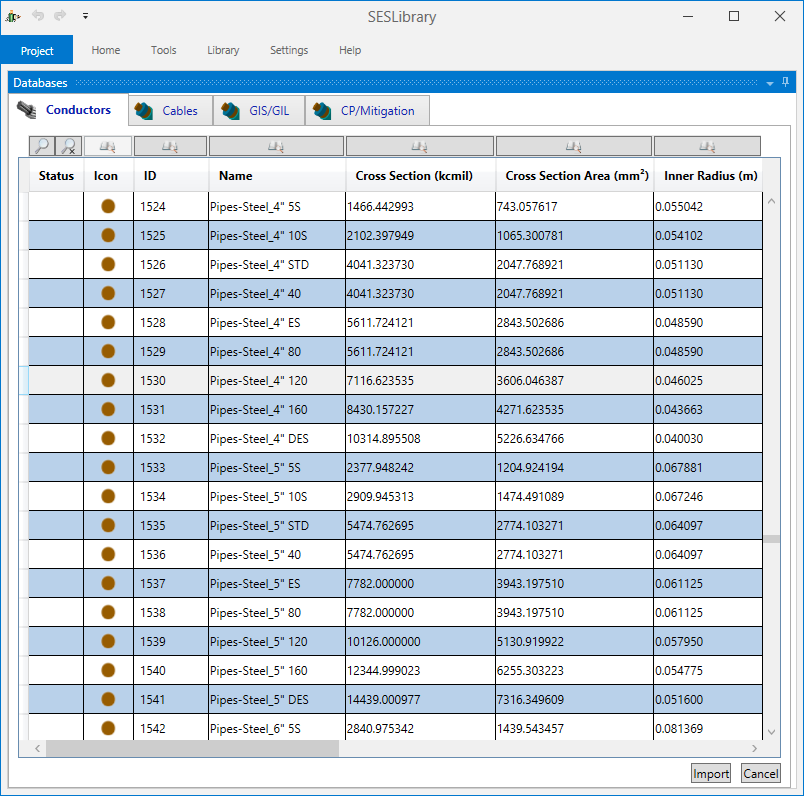Select row Pipes-Steel_5" ES
This screenshot has height=796, width=804.
point(395,583)
